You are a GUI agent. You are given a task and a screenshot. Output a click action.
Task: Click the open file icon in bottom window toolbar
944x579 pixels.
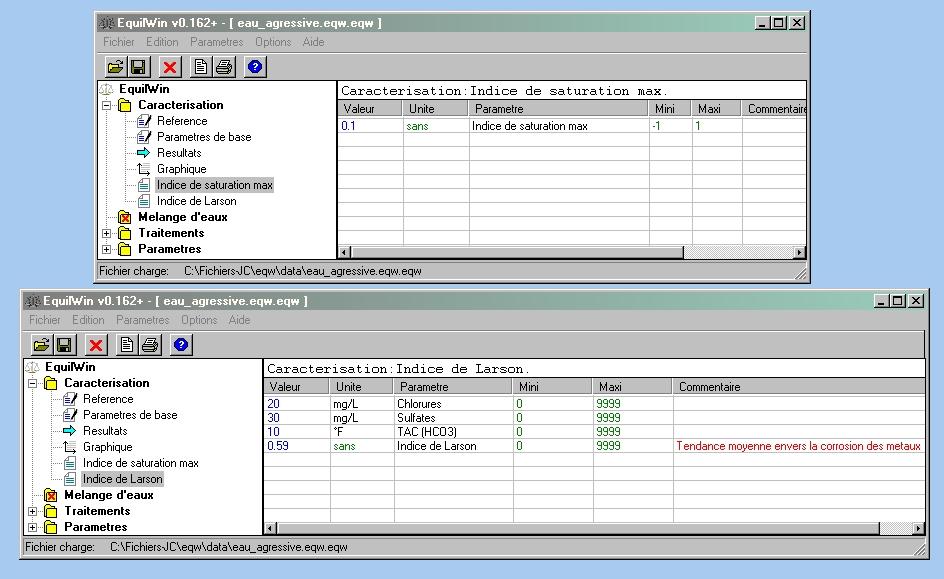(41, 345)
